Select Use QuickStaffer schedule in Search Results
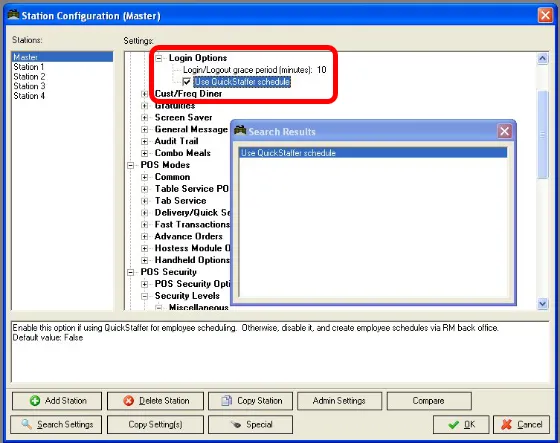Screen dimensions: 560x443 pyautogui.click(x=373, y=153)
